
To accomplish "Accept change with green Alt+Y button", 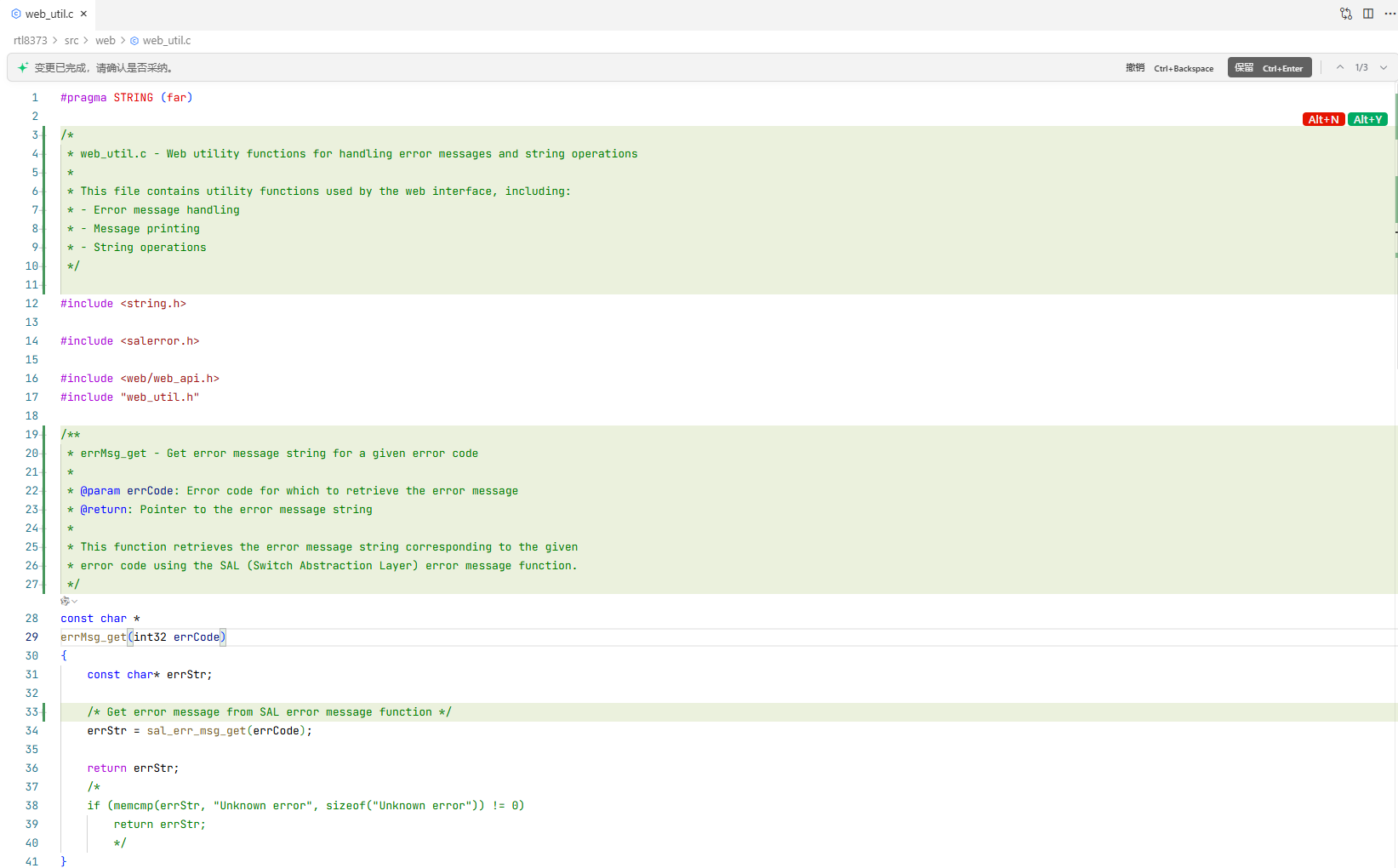I will click(1367, 120).
